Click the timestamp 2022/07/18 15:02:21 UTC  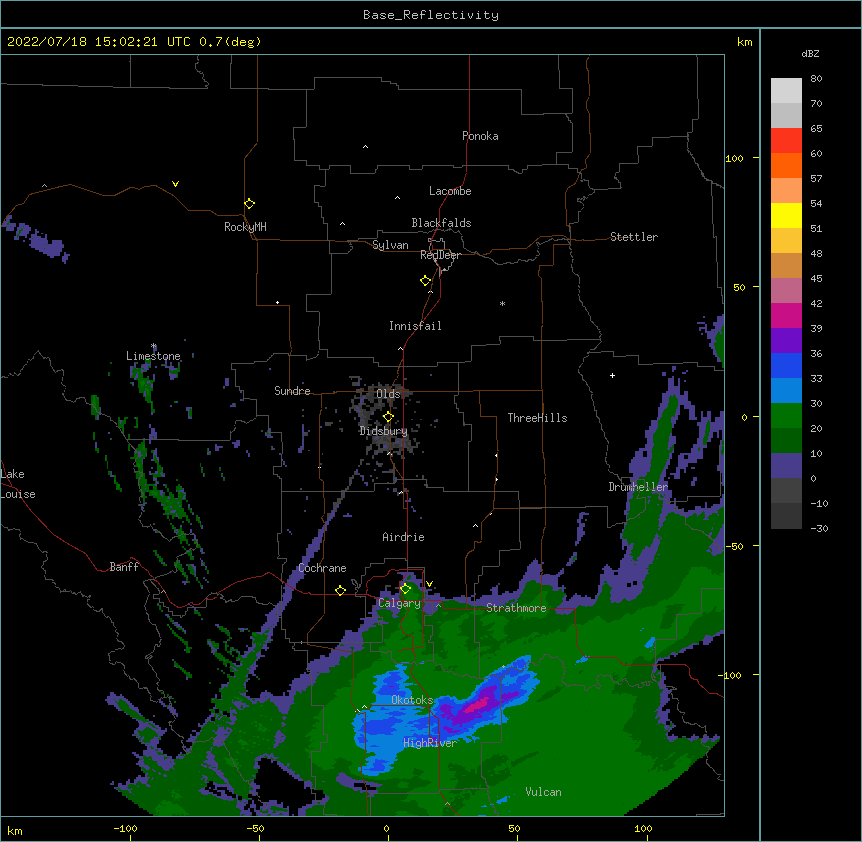point(98,42)
